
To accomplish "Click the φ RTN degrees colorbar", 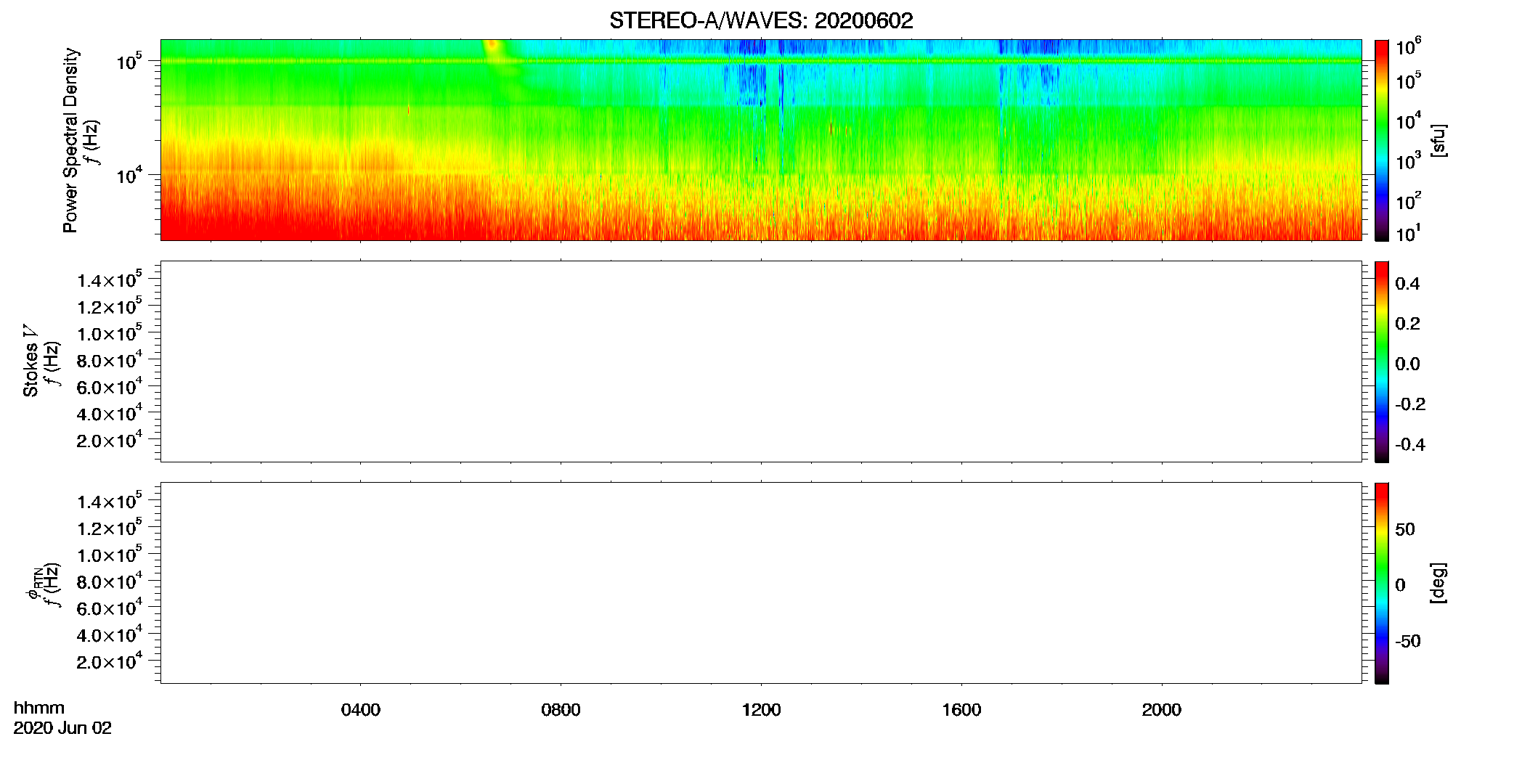I will (1382, 583).
